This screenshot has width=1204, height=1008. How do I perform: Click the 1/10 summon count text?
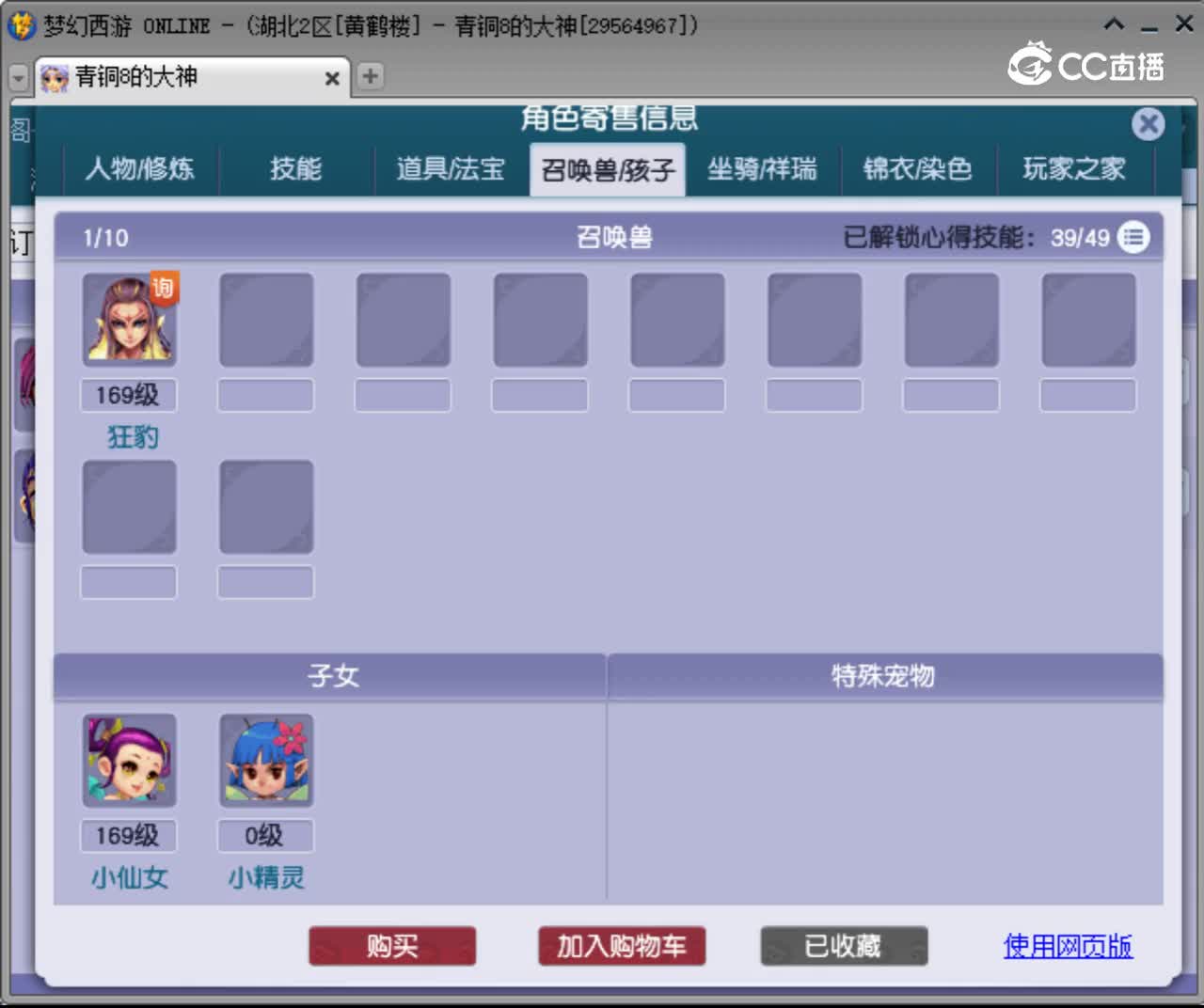point(105,238)
